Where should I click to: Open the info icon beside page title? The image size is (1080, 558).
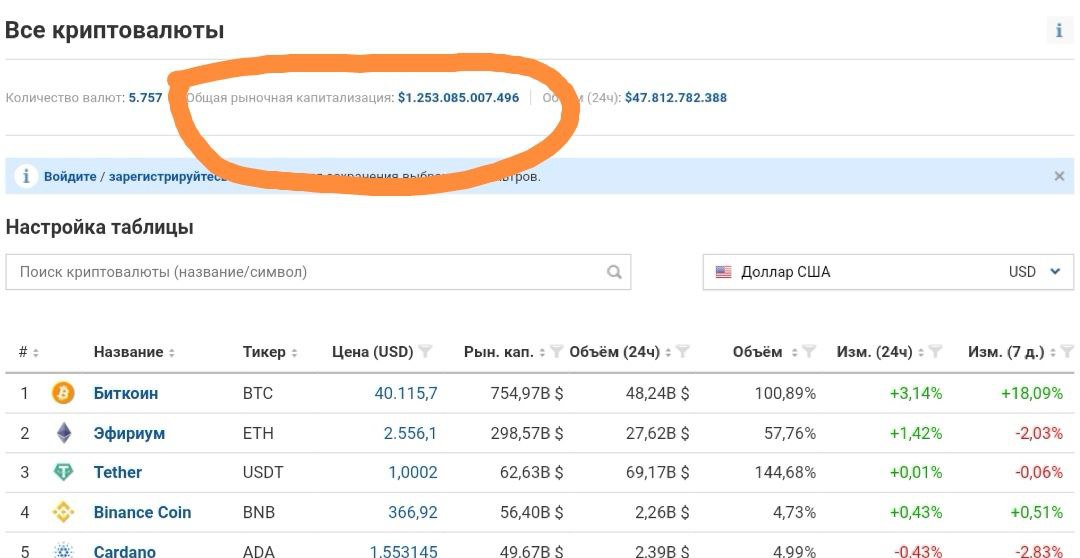point(1059,30)
